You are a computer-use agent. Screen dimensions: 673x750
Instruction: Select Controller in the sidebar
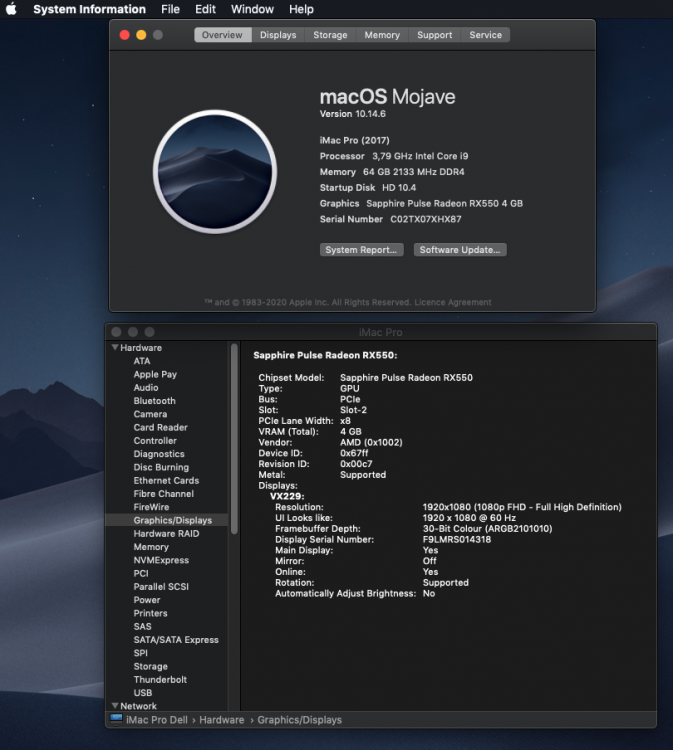pos(155,441)
